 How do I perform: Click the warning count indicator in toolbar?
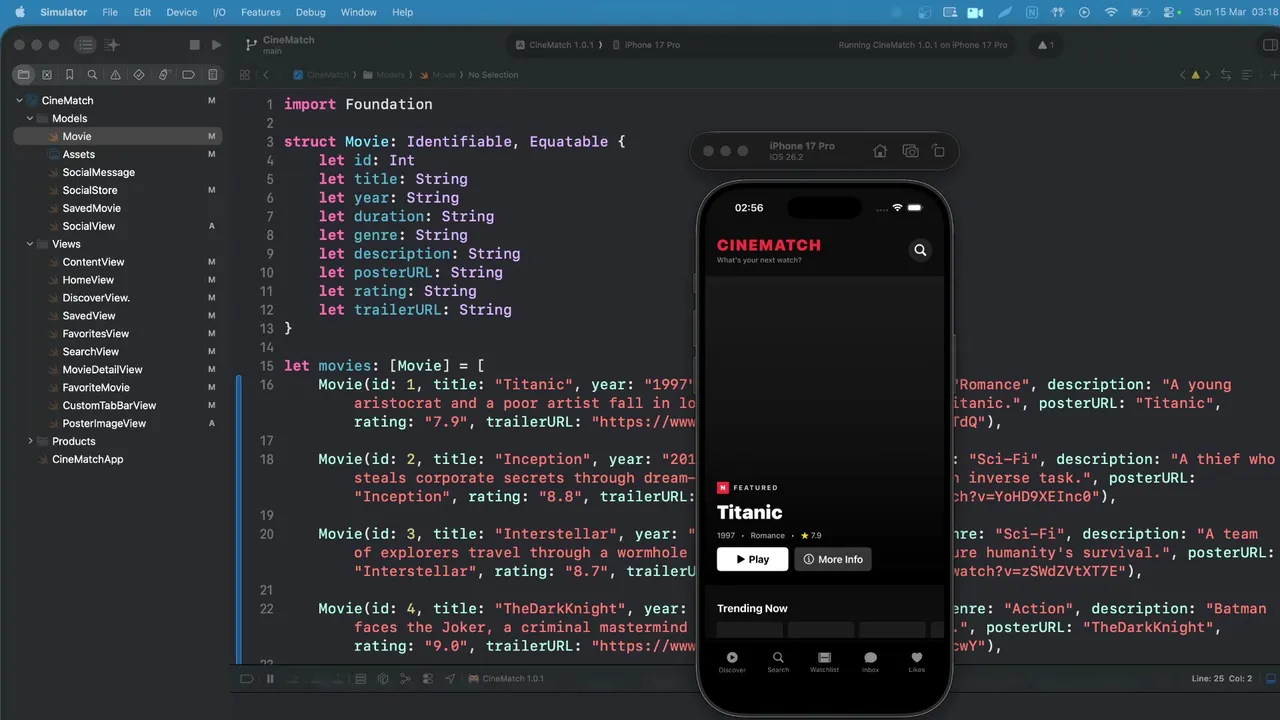(x=1046, y=45)
